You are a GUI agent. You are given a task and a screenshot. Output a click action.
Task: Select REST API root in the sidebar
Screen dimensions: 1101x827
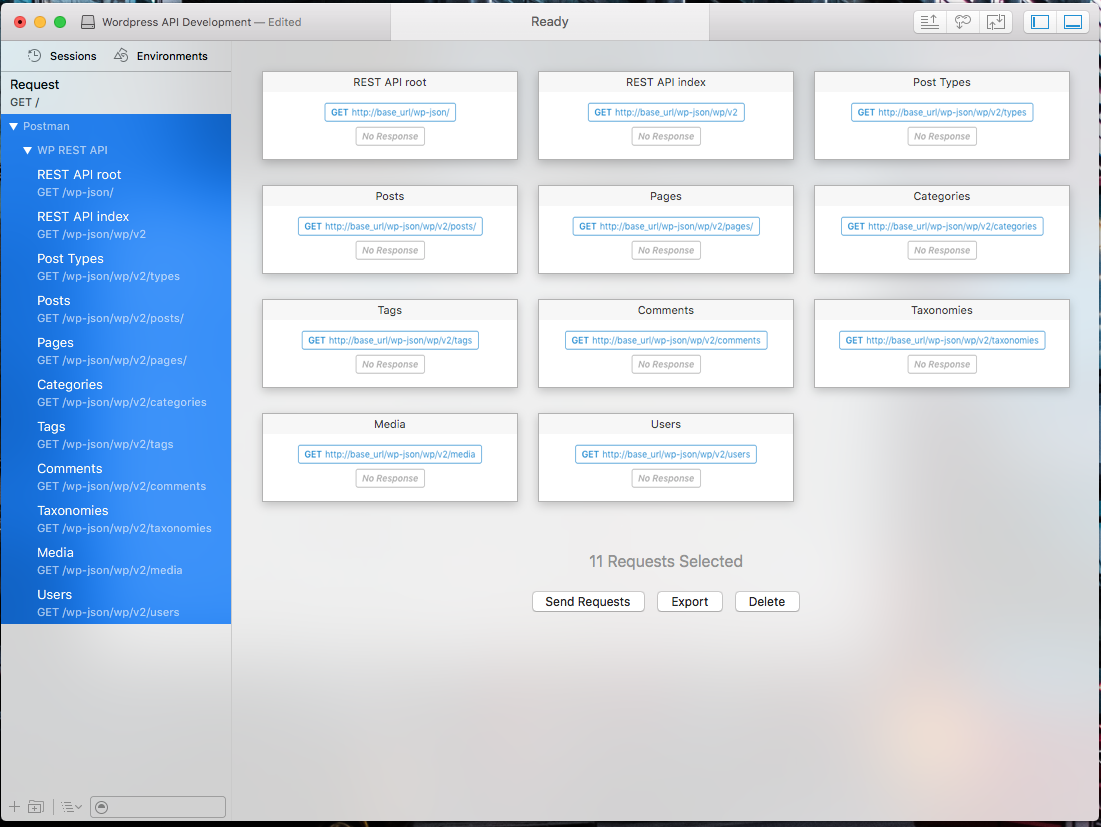click(116, 183)
